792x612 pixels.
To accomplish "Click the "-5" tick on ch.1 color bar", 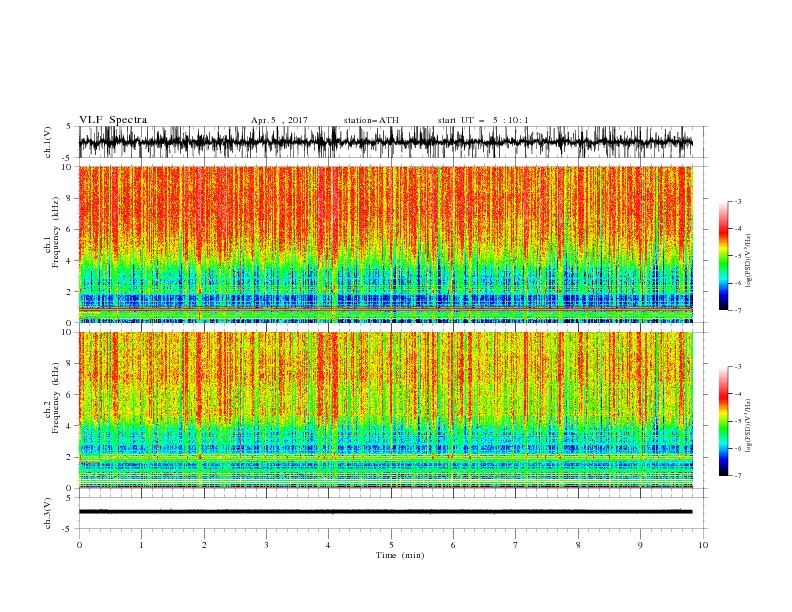I will [x=737, y=256].
